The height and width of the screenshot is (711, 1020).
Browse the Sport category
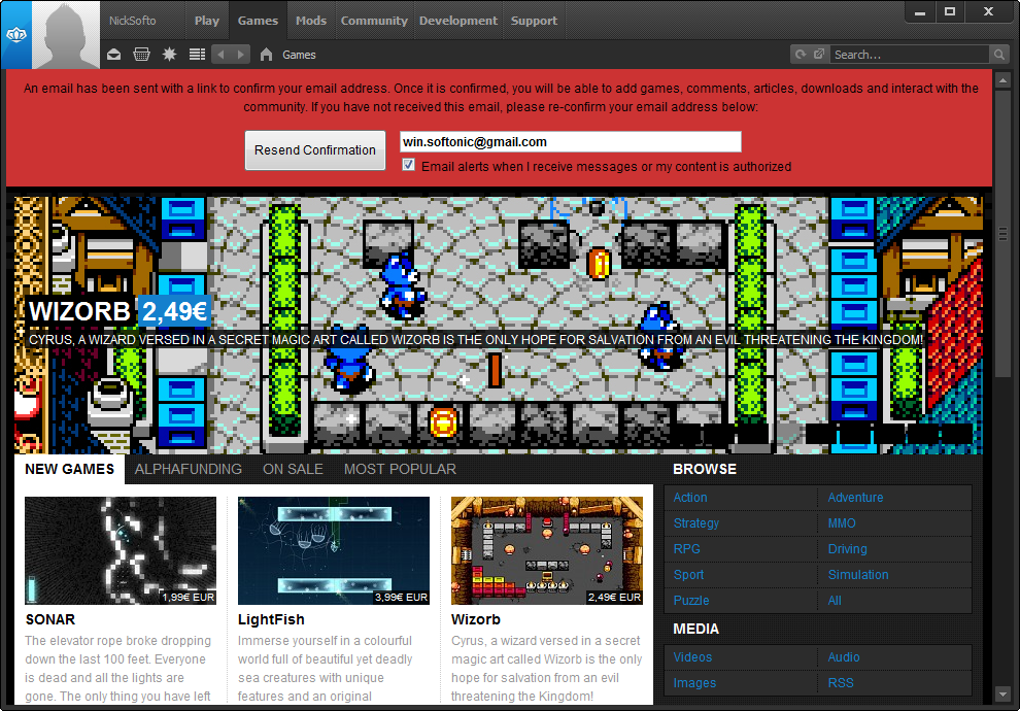click(689, 575)
